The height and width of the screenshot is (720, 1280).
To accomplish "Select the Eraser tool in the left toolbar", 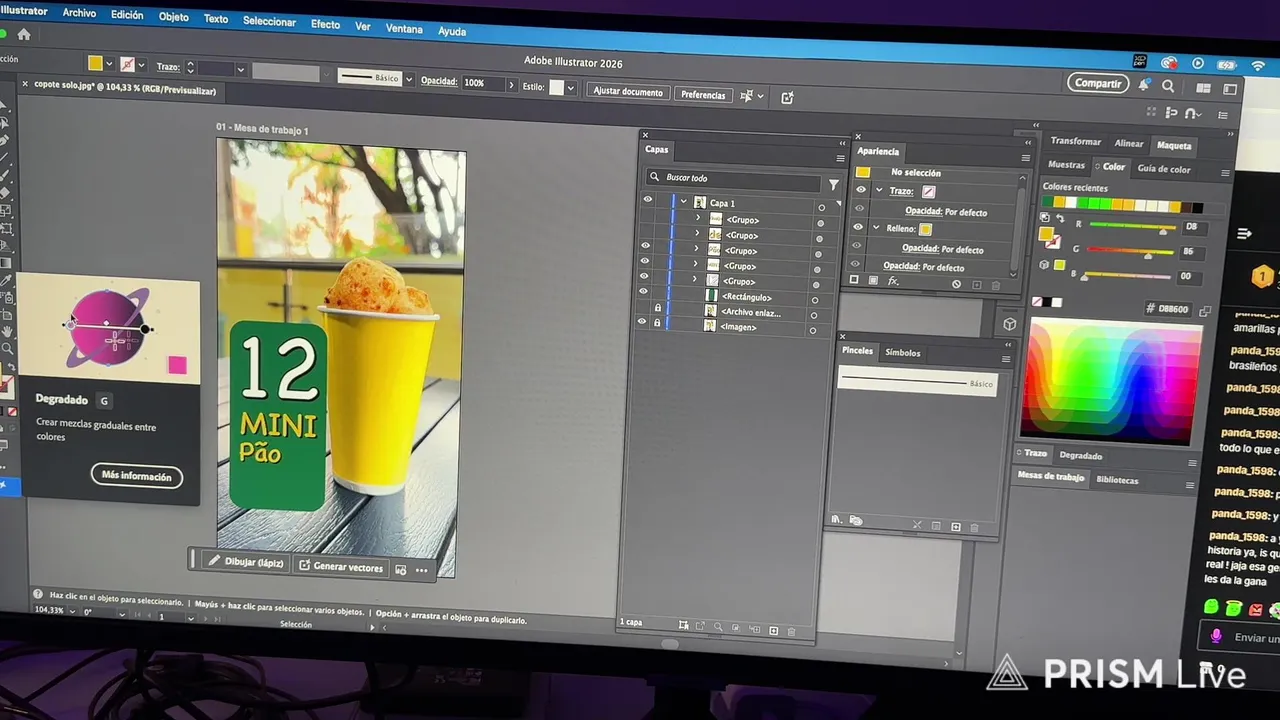I will point(5,192).
